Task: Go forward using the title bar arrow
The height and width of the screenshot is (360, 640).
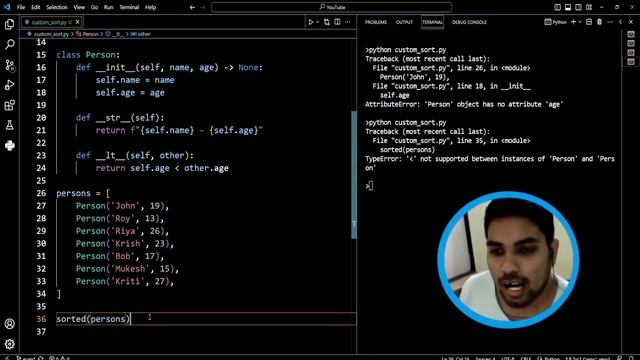Action: [x=203, y=7]
